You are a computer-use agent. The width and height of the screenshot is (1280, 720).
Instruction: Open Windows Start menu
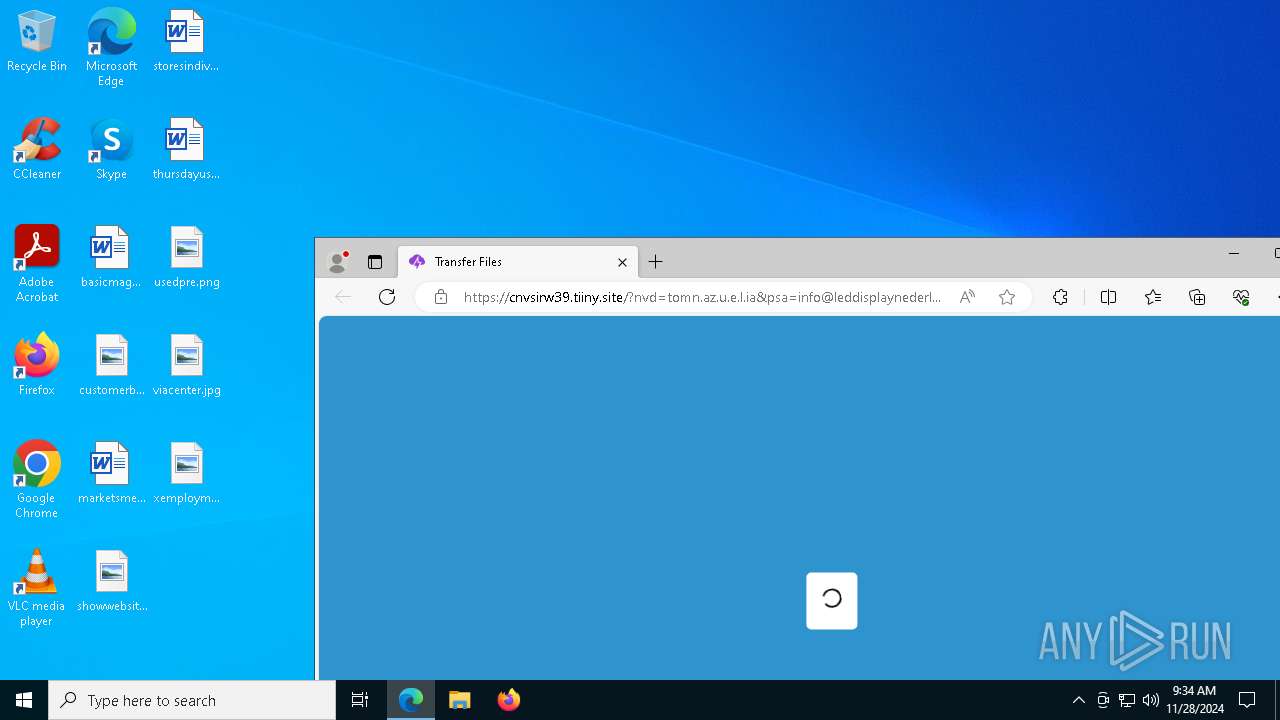point(24,700)
